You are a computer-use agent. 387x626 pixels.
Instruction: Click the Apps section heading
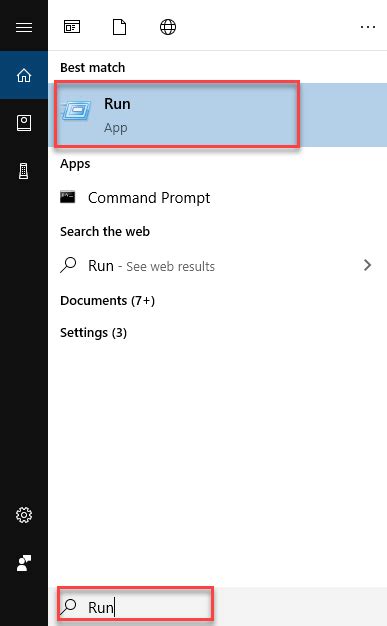pos(75,164)
